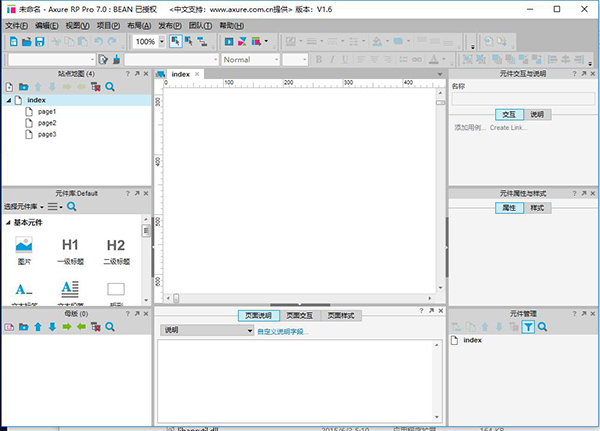This screenshot has width=600, height=431.
Task: Open the widget style editor icon
Action: point(103,59)
